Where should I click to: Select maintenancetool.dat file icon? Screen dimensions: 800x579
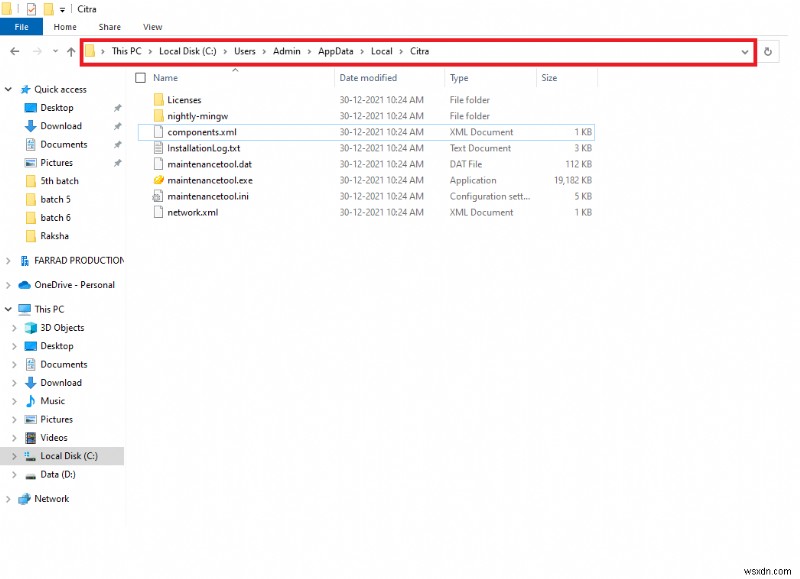pyautogui.click(x=159, y=164)
